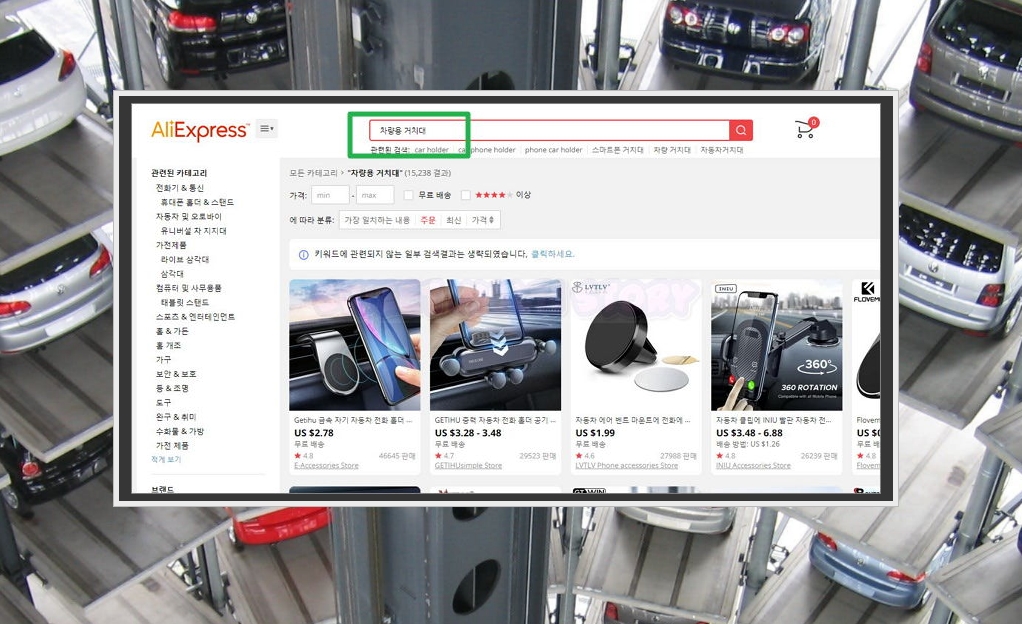Collapse categories with 적게 보기
This screenshot has width=1022, height=624.
166,460
